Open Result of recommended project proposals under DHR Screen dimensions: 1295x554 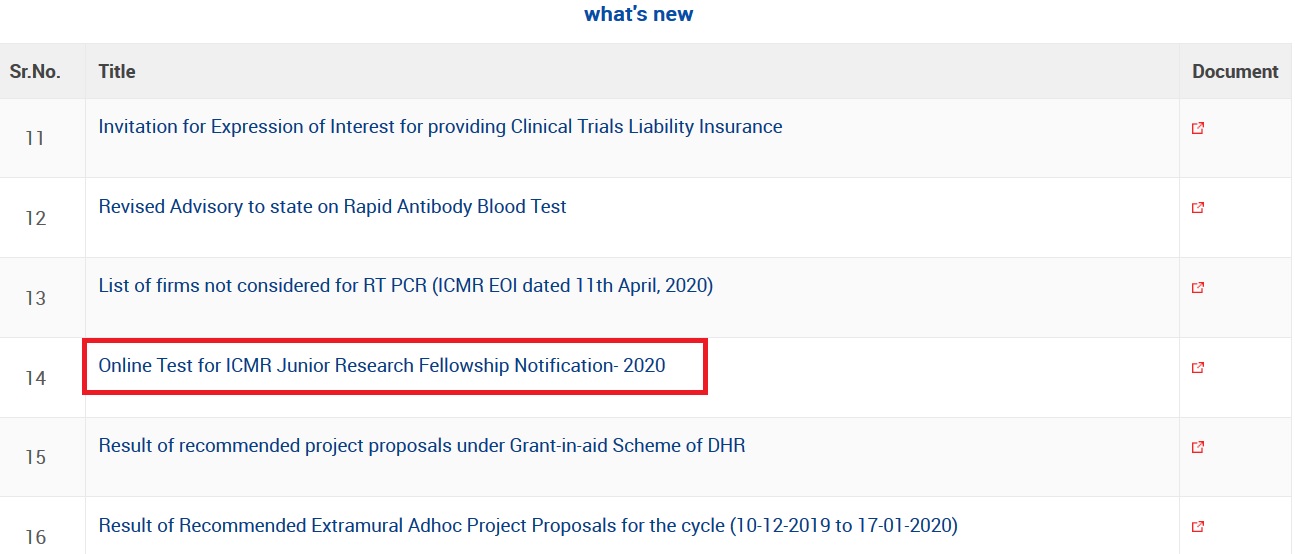(x=421, y=446)
